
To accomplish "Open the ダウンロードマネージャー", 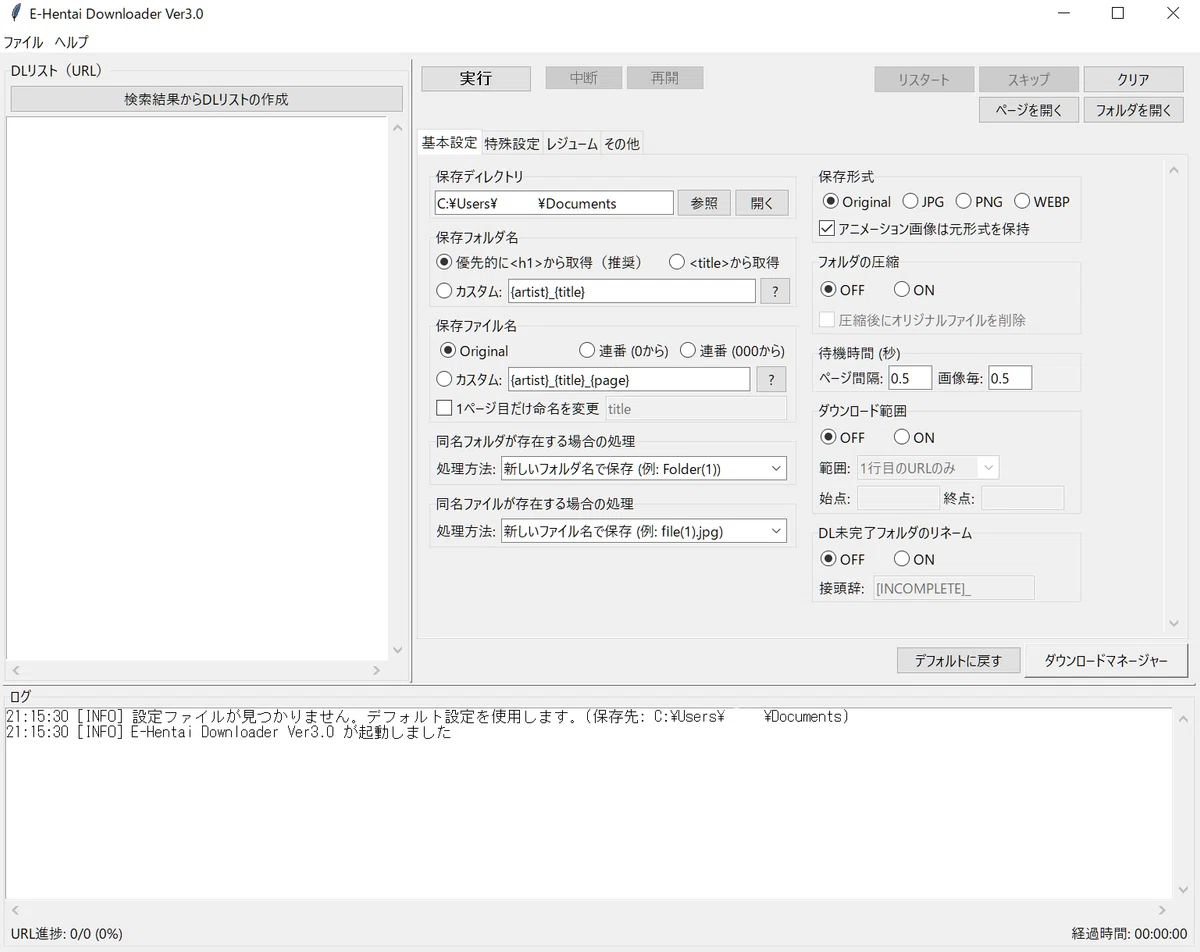I will (1106, 660).
